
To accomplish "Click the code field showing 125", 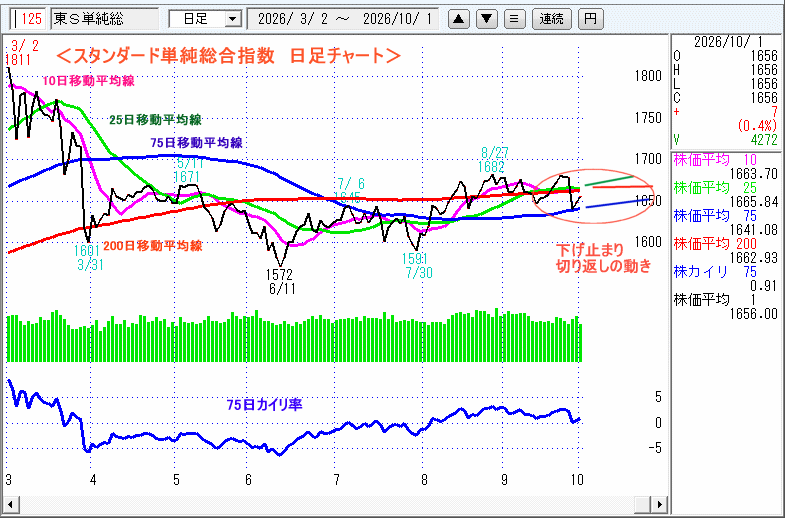I will (x=28, y=19).
